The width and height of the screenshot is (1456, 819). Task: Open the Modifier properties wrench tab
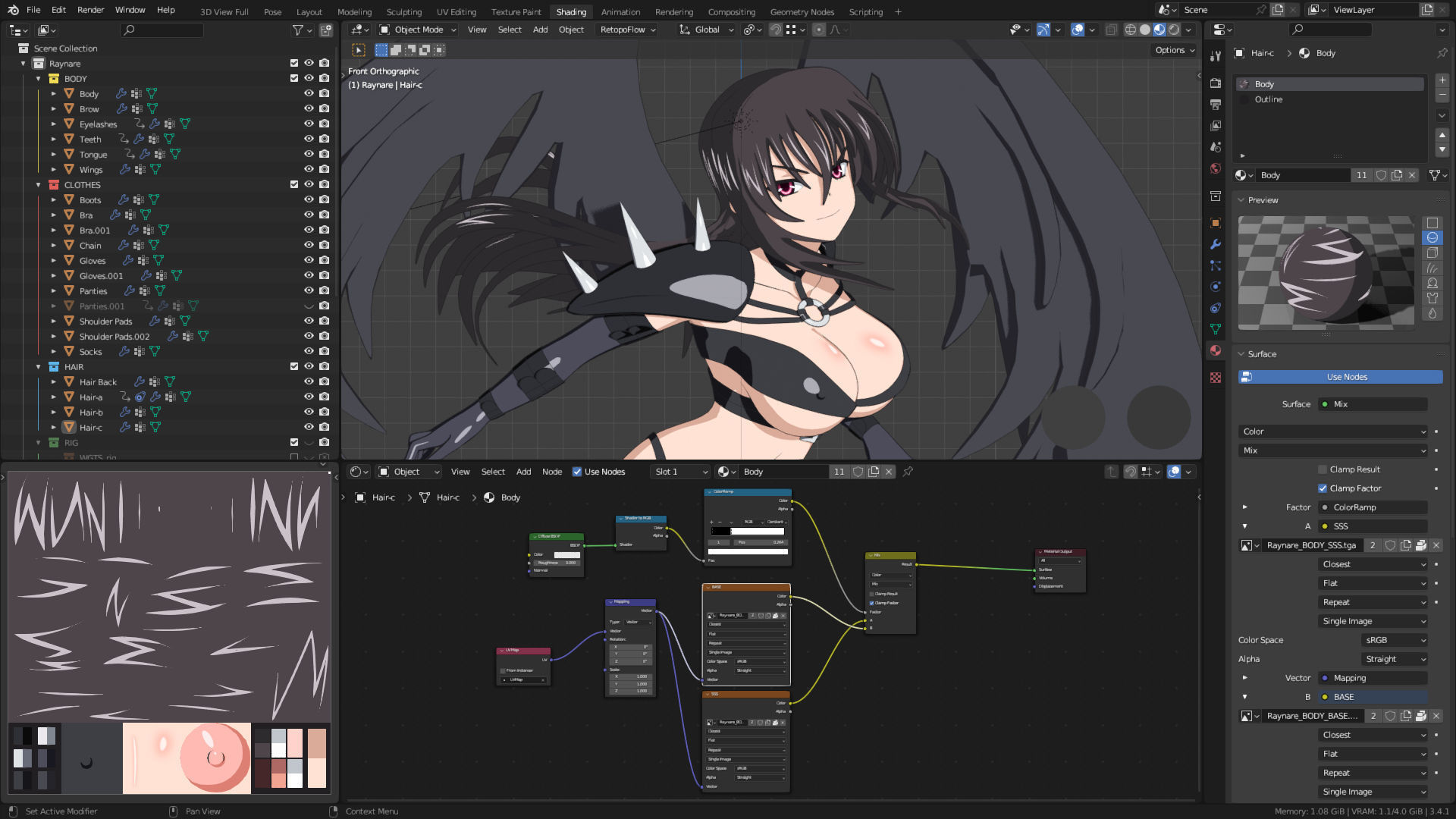point(1216,244)
